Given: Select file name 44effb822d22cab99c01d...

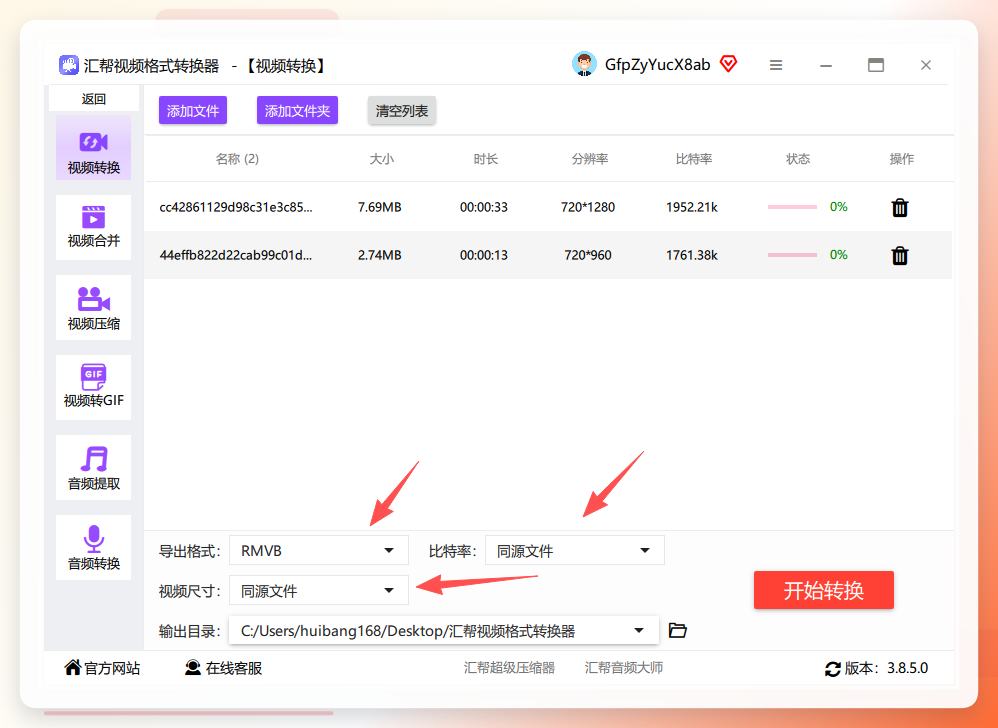Looking at the screenshot, I should click(x=236, y=255).
